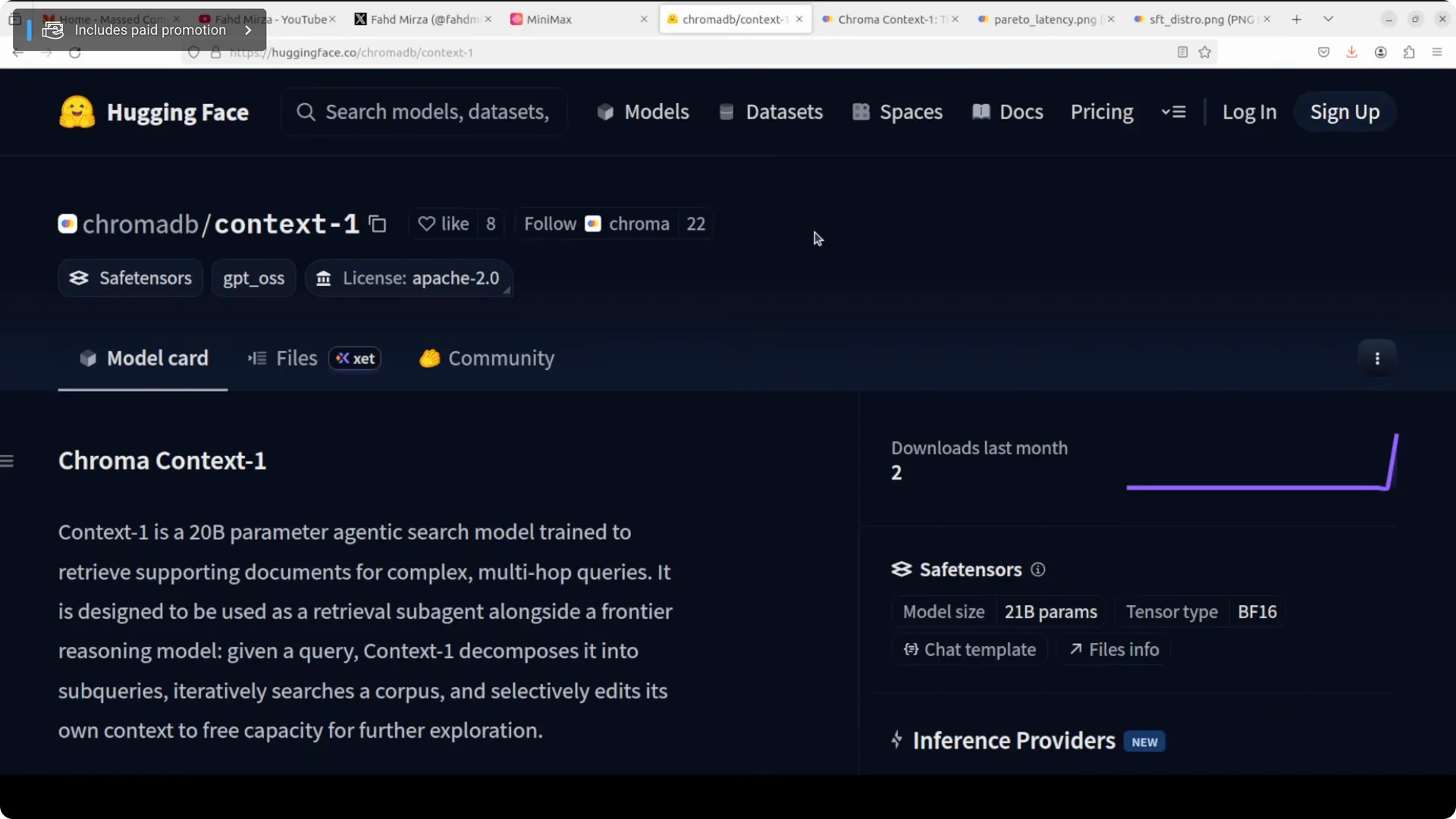This screenshot has width=1456, height=819.
Task: Click the Hugging Face logo
Action: coord(154,112)
